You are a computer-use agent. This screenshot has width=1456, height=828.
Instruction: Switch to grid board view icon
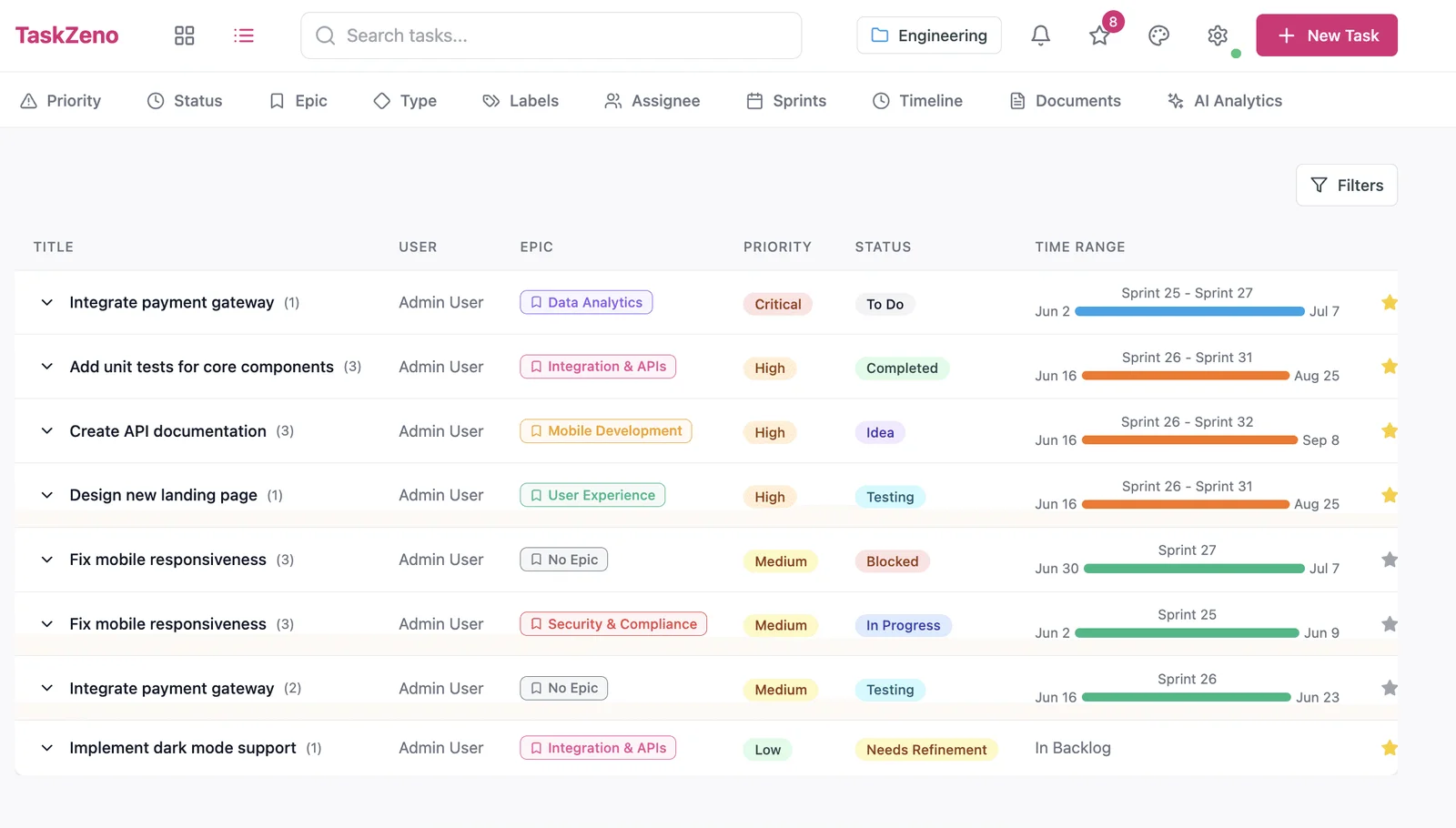click(x=185, y=35)
